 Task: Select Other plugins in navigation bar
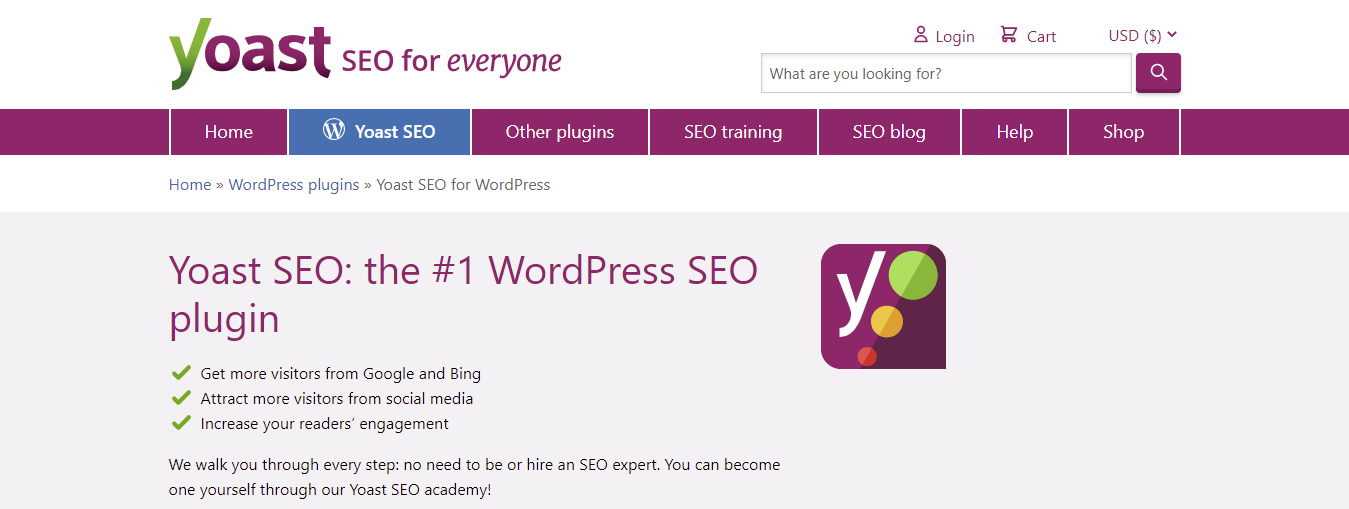point(560,132)
